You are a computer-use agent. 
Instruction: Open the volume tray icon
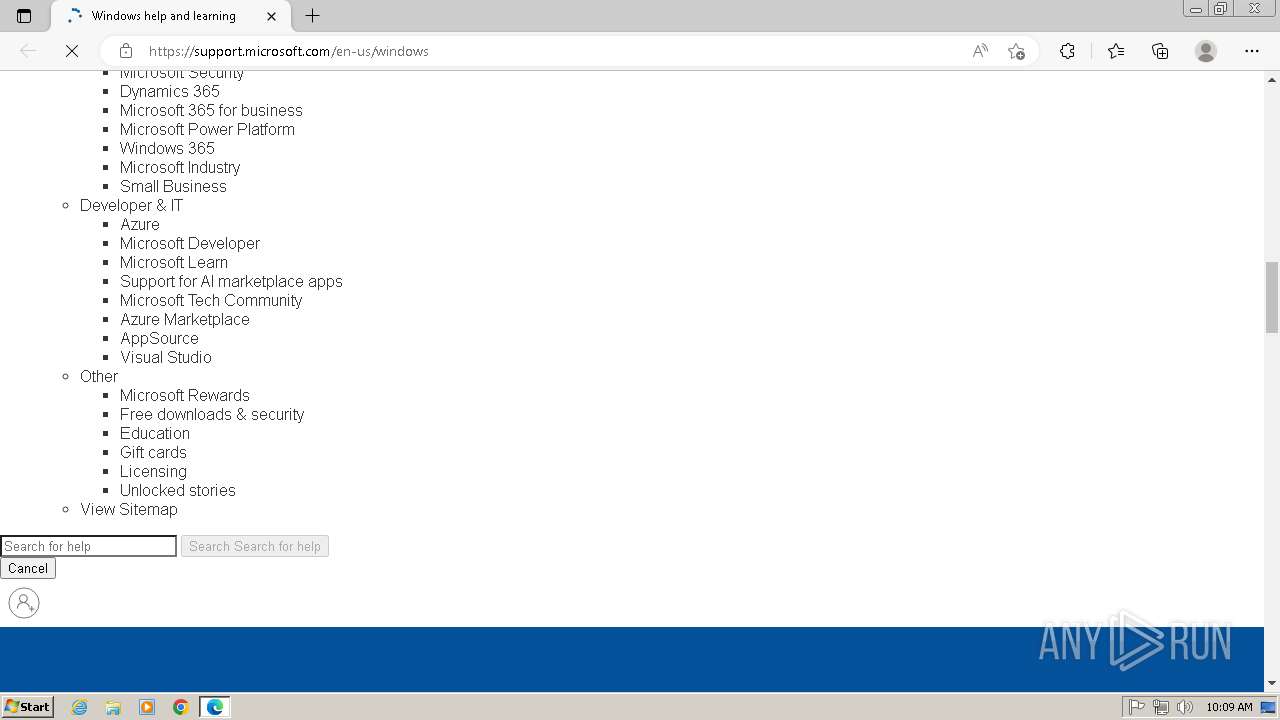(1185, 707)
